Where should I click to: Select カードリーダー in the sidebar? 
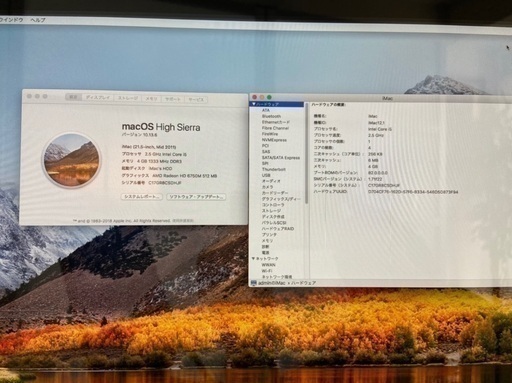pos(275,193)
